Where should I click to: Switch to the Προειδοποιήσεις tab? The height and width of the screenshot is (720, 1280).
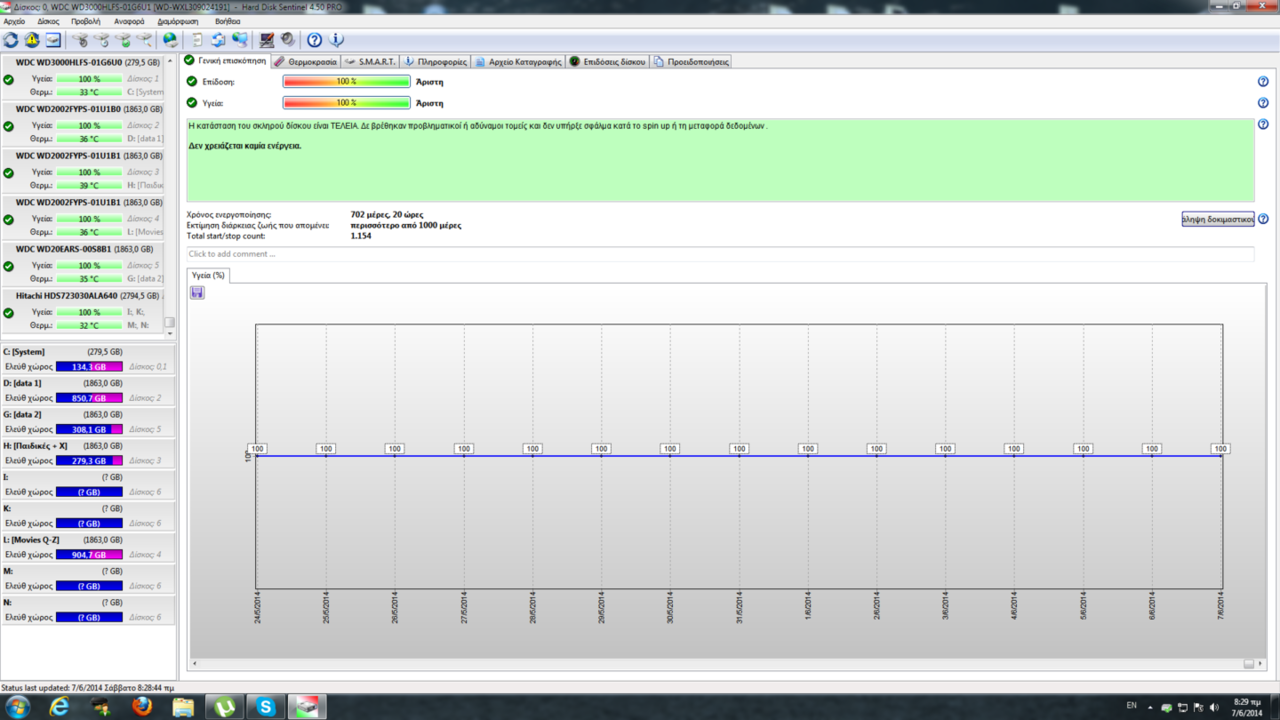coord(690,61)
